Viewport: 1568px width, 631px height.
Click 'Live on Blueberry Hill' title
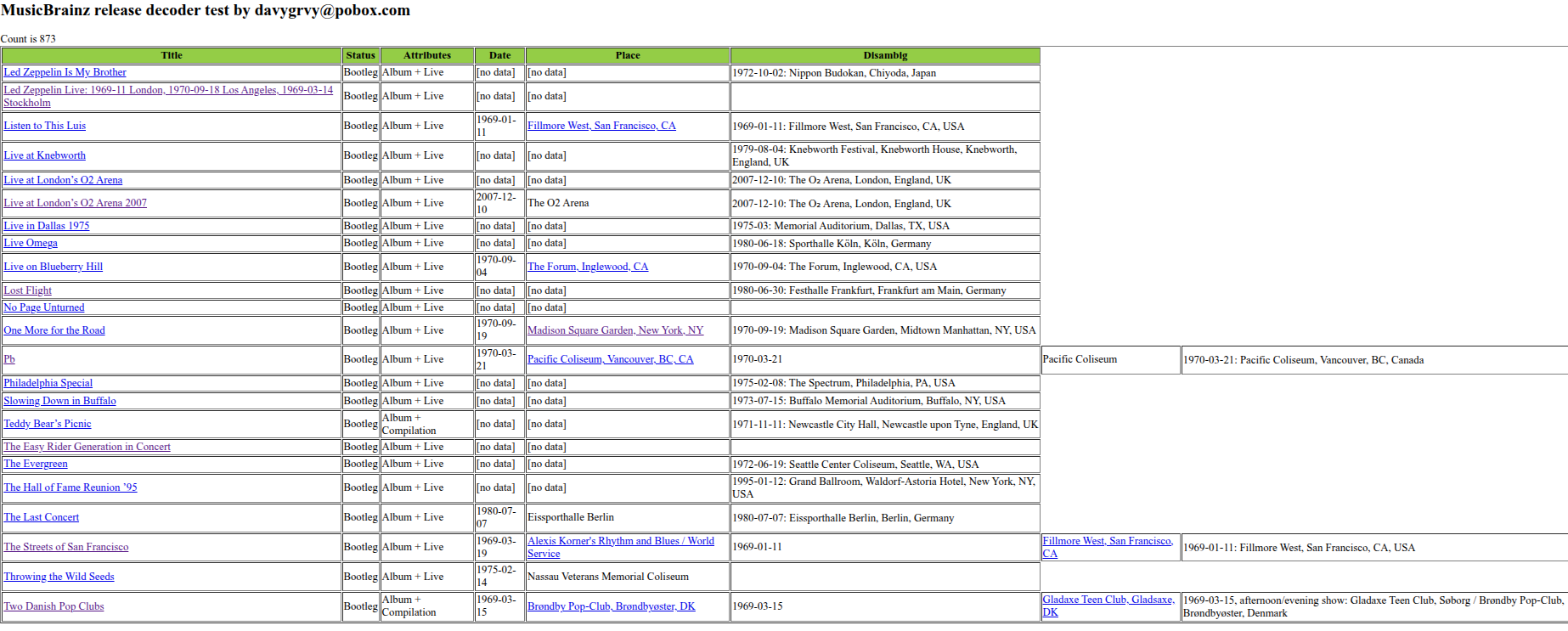pos(54,267)
